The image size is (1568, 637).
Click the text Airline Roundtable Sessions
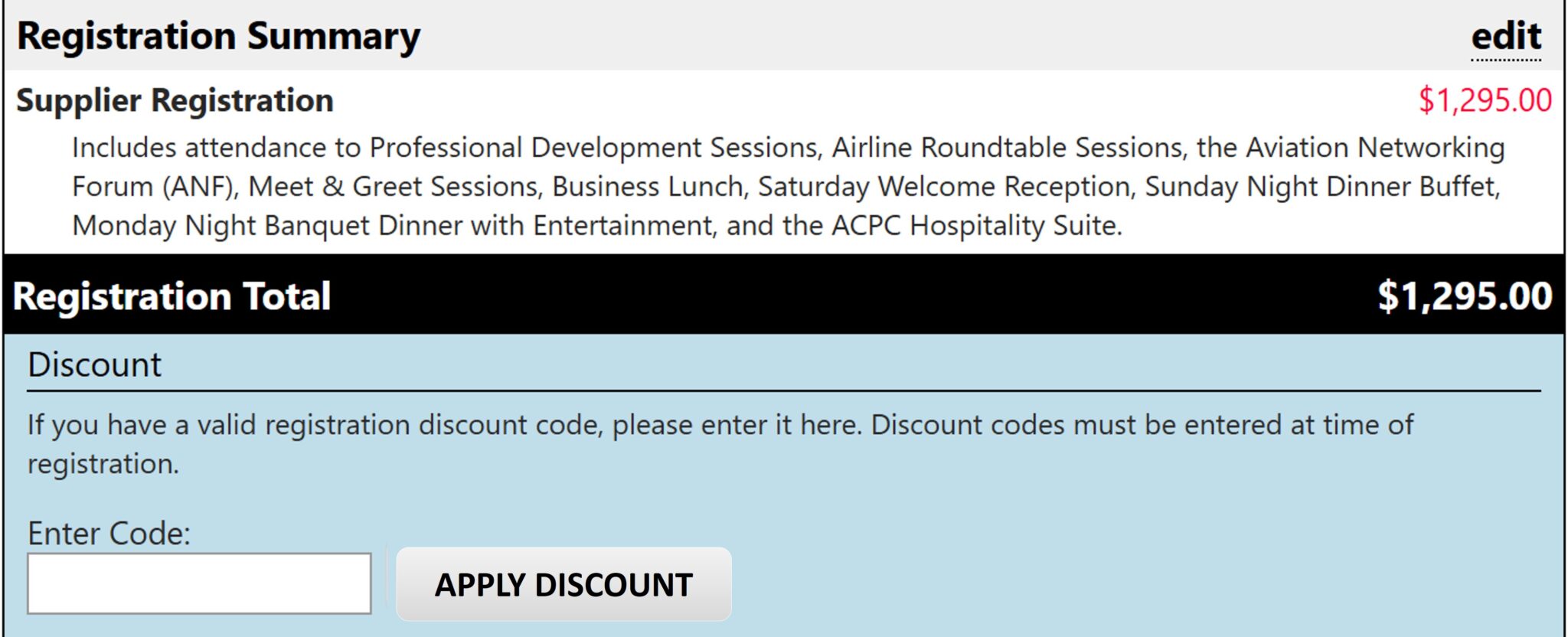(1008, 148)
